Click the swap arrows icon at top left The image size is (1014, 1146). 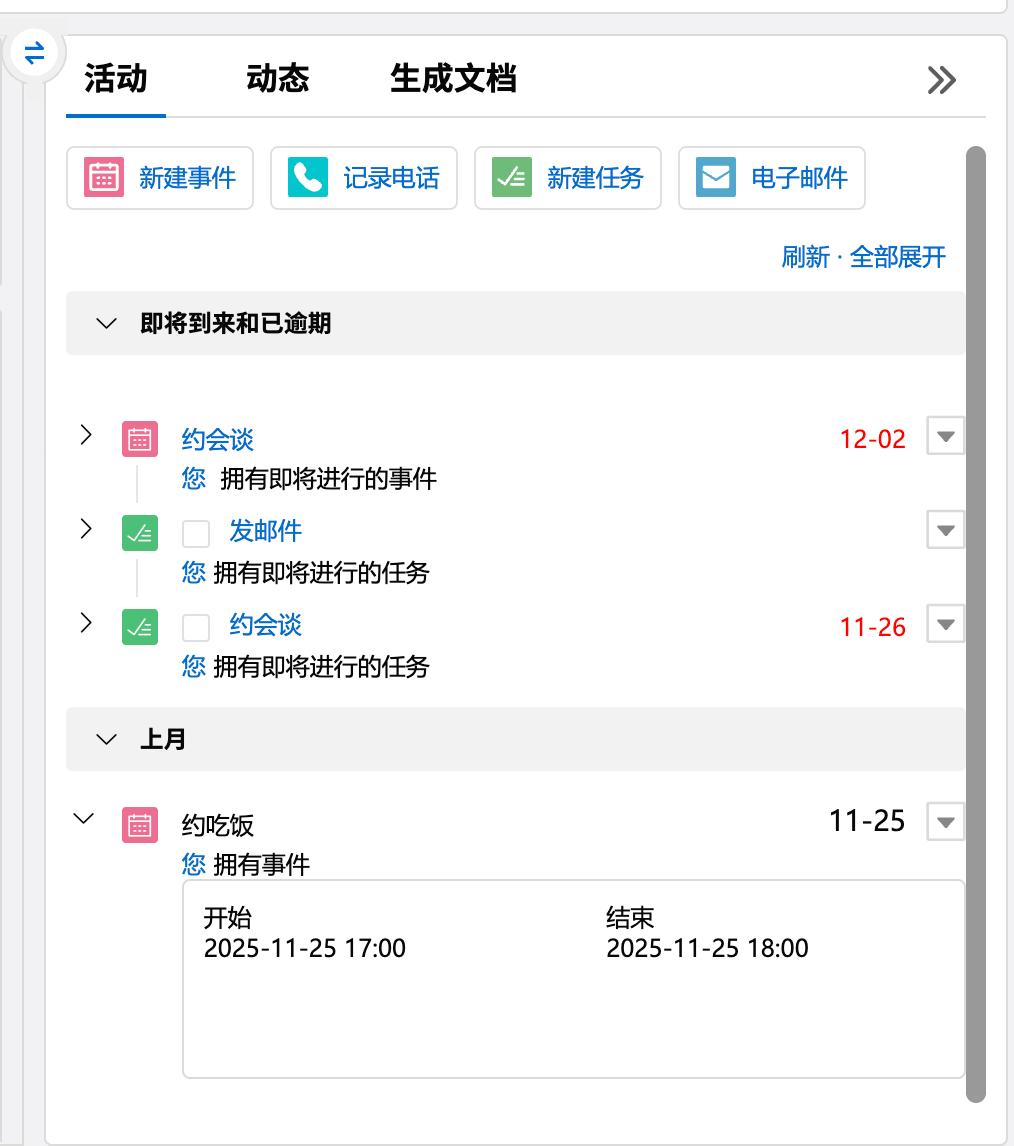35,53
